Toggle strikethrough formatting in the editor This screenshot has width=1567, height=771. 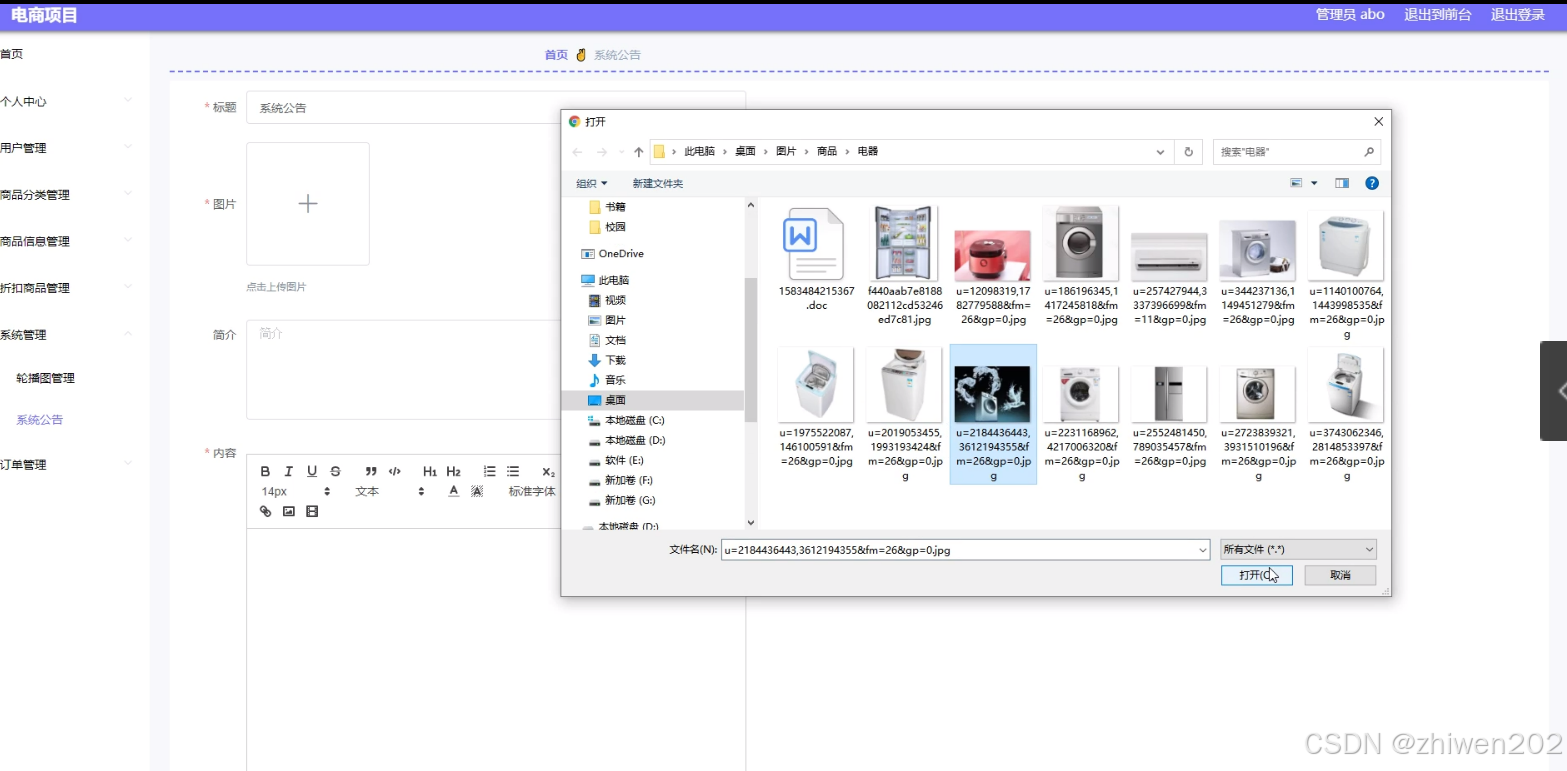[x=335, y=472]
